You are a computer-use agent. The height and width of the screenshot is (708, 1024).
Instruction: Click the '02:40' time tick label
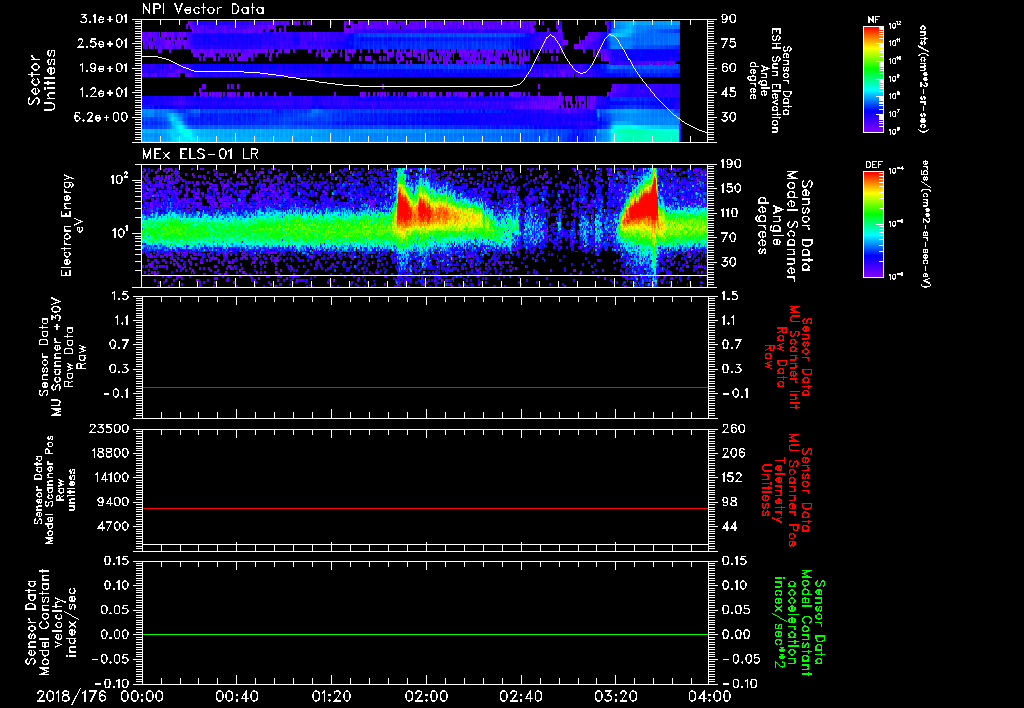click(520, 696)
